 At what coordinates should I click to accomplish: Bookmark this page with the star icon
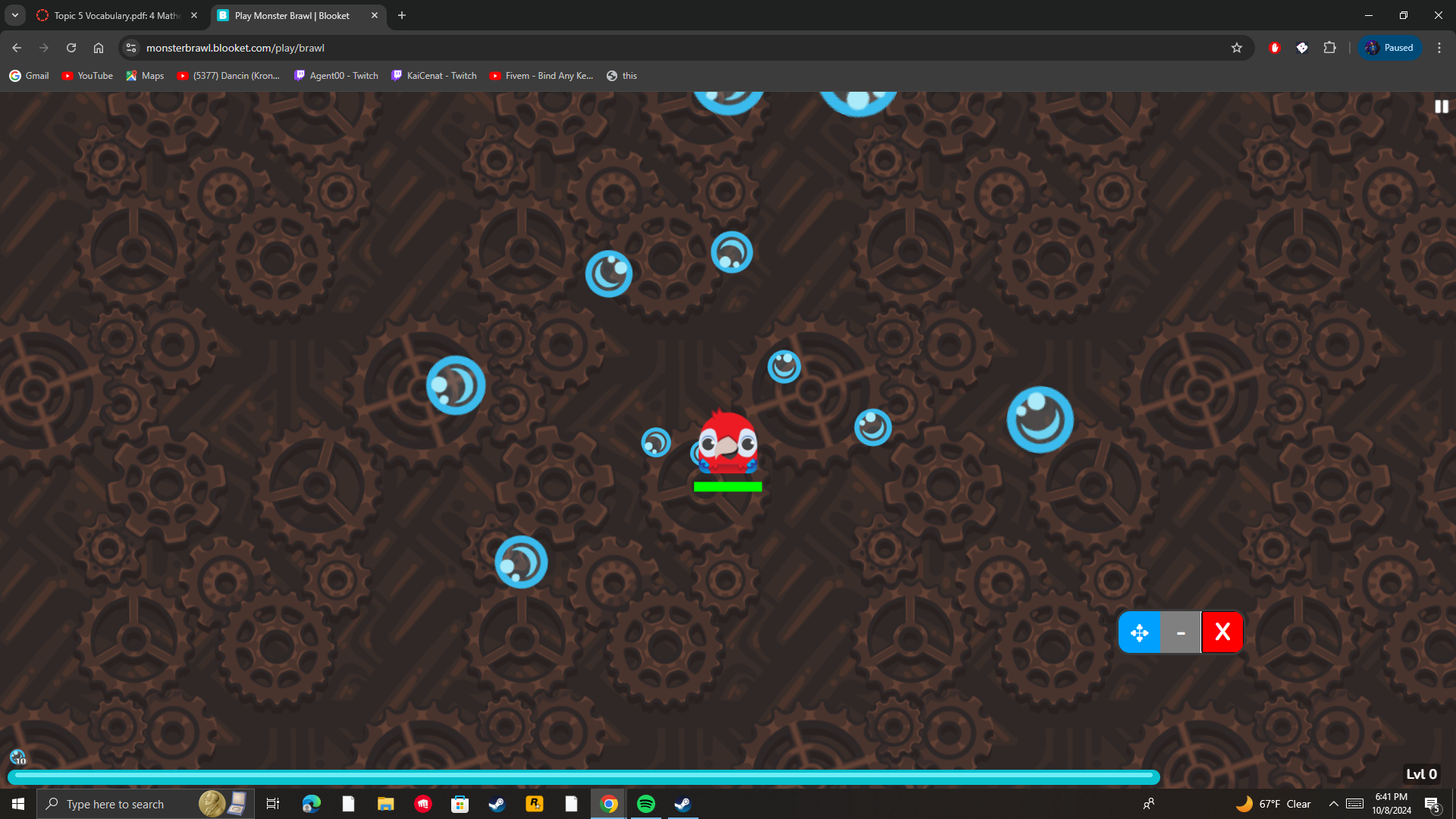pos(1237,48)
